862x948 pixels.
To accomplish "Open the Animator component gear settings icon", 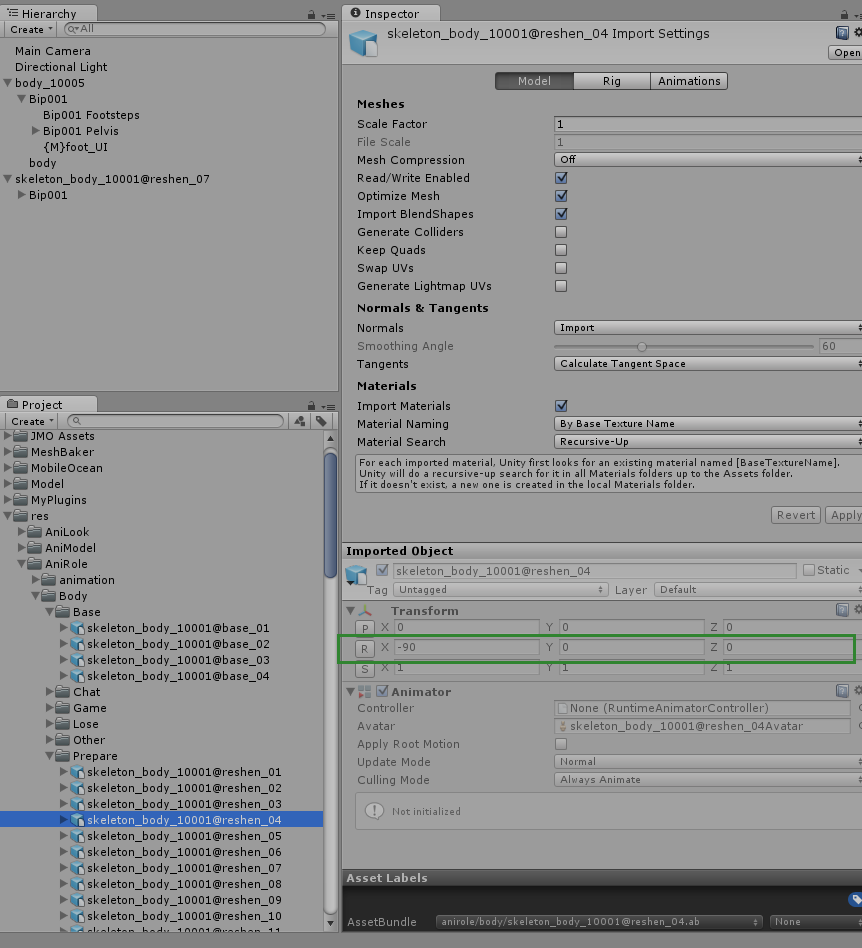I will (x=857, y=691).
